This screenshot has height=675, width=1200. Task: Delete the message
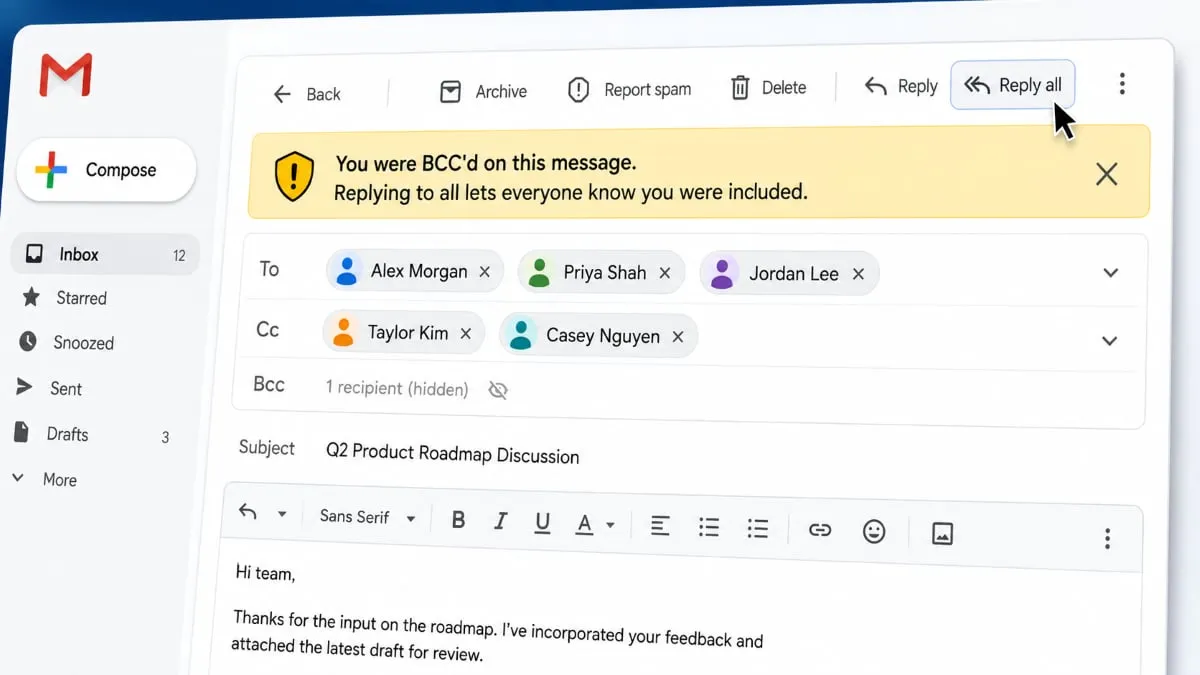(768, 88)
